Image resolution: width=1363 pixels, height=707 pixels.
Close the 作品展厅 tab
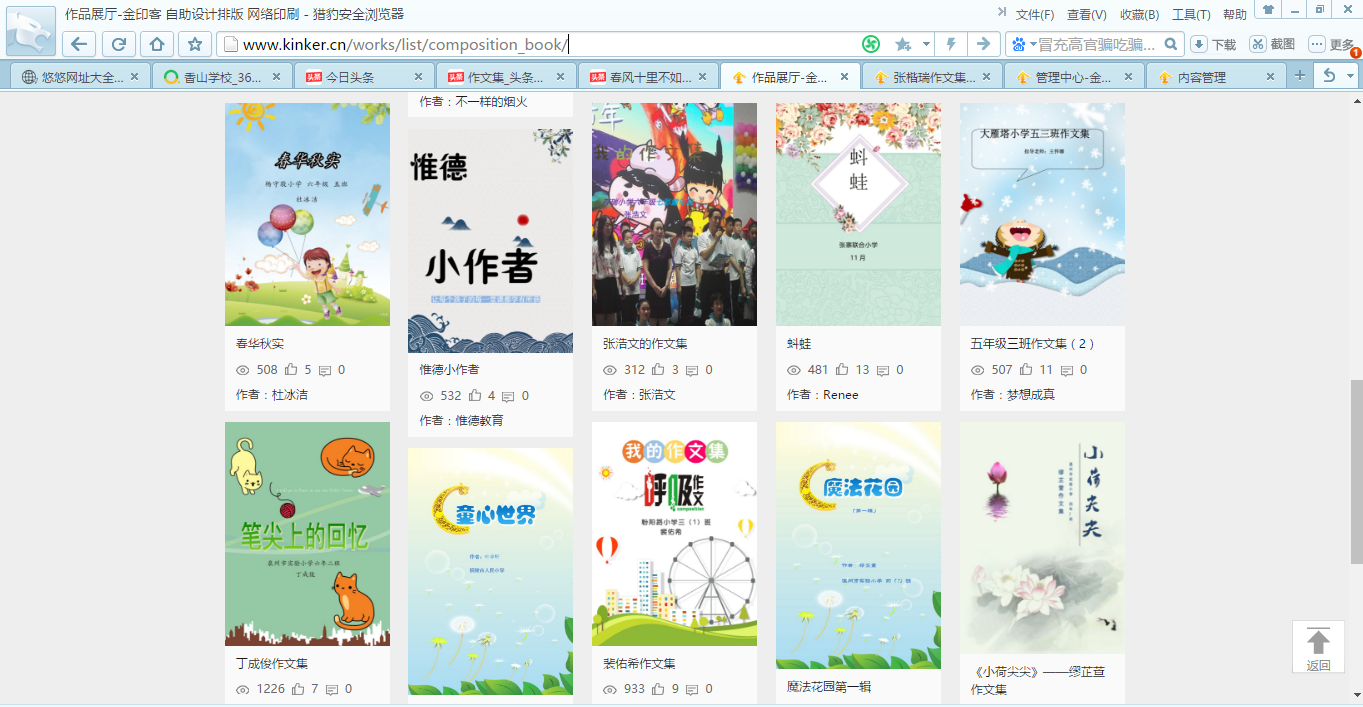[844, 76]
